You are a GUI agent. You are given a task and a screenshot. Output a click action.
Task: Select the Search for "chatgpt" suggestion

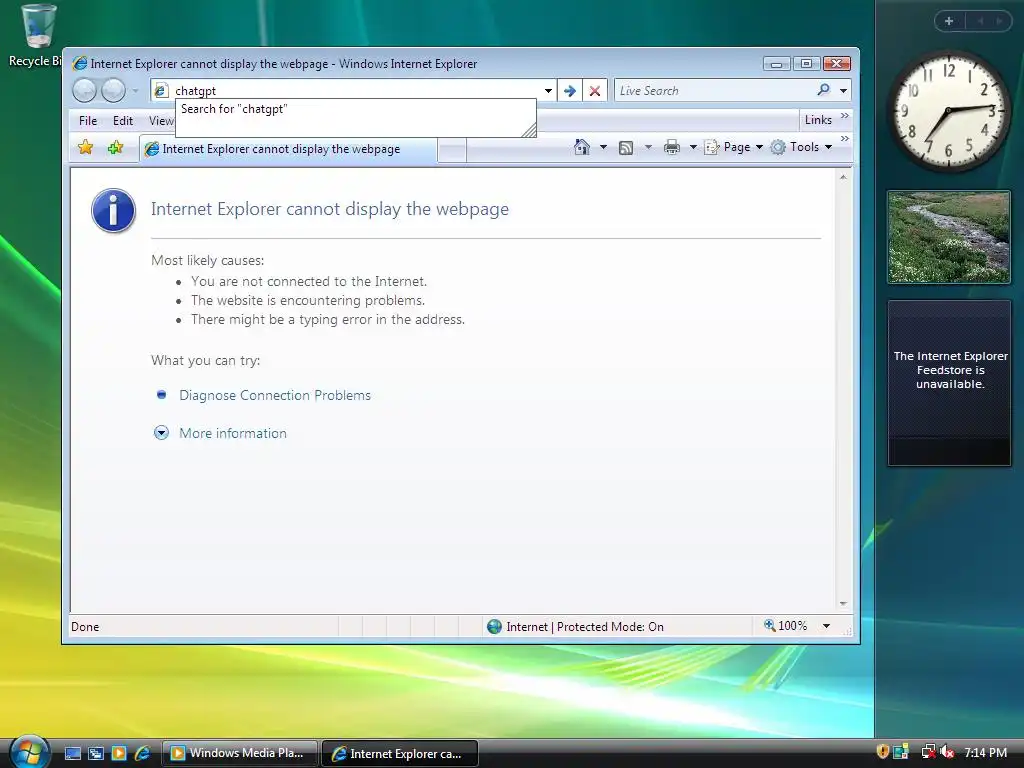[234, 109]
